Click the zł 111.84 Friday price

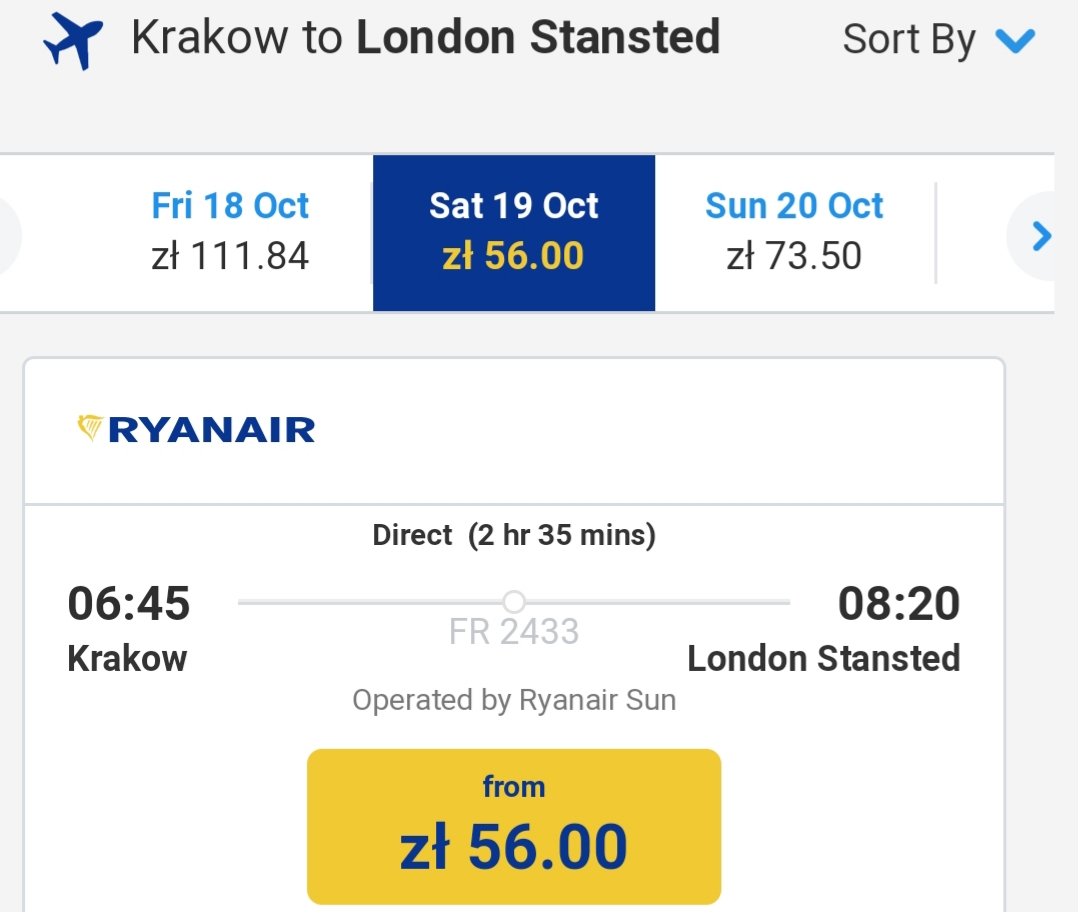(230, 256)
